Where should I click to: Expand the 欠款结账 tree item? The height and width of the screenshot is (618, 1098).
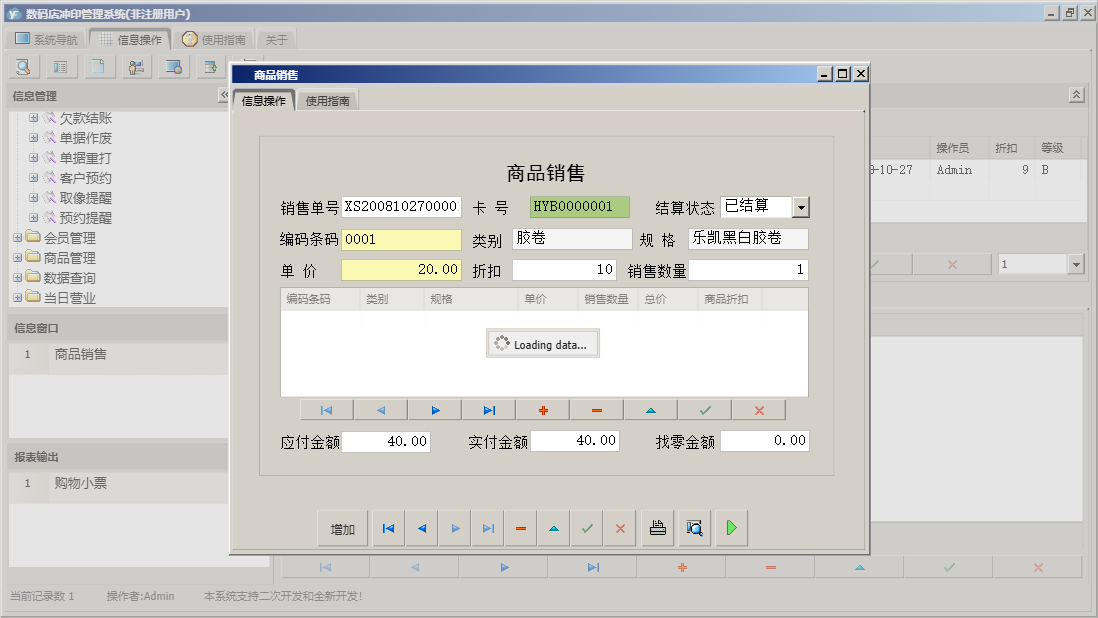[x=33, y=118]
